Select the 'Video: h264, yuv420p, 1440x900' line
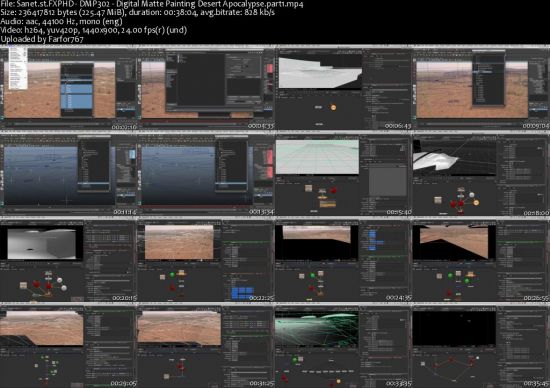The height and width of the screenshot is (388, 550). point(94,30)
